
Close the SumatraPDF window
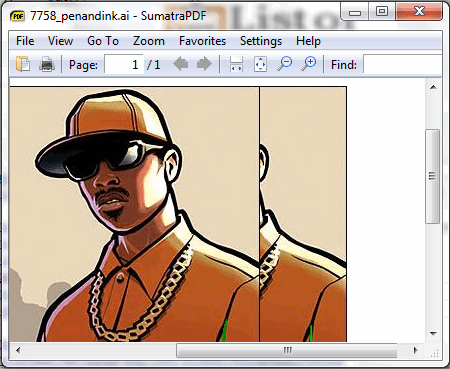pyautogui.click(x=419, y=12)
